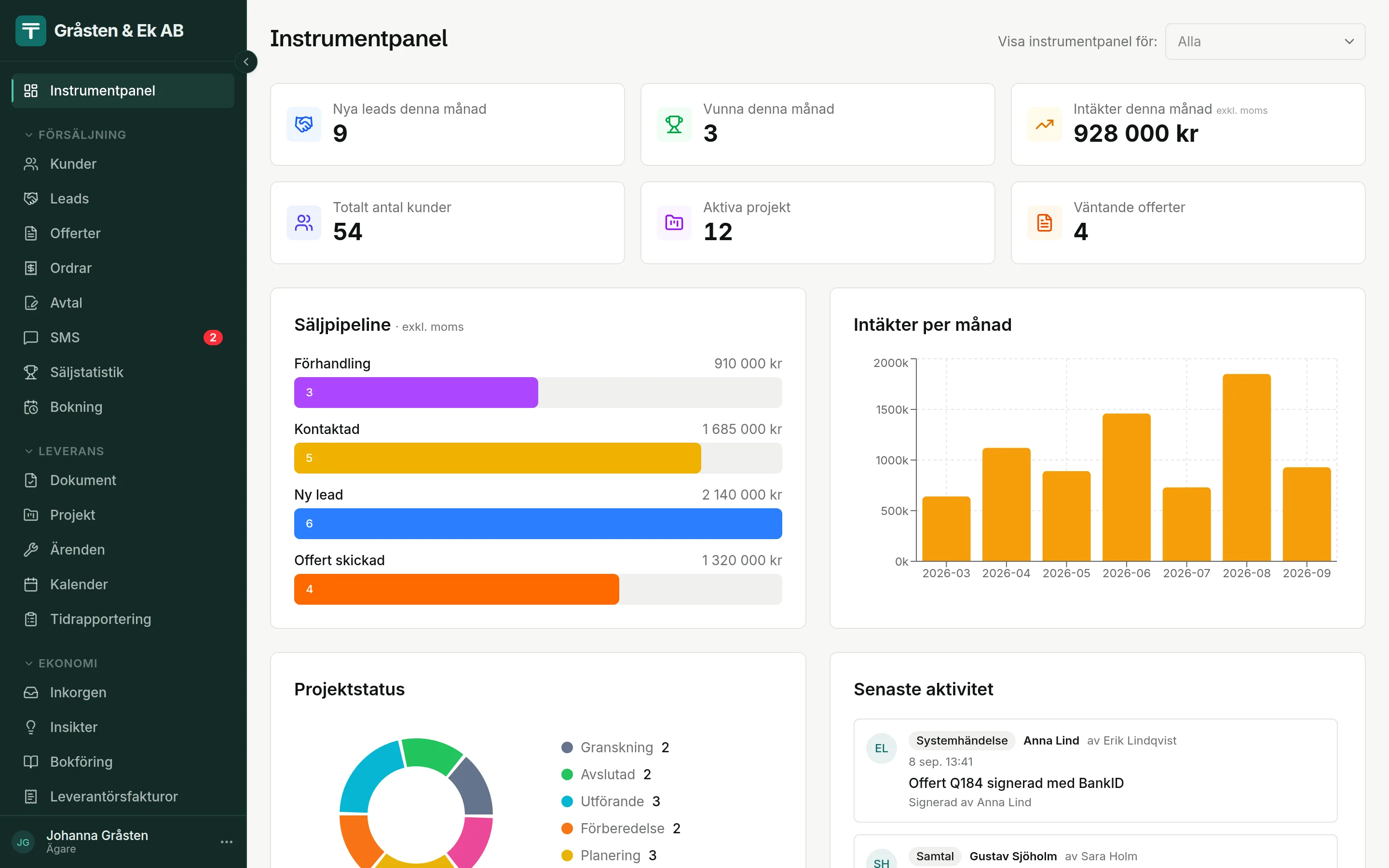Open the Väntande offerter card
1389x868 pixels.
click(x=1187, y=223)
